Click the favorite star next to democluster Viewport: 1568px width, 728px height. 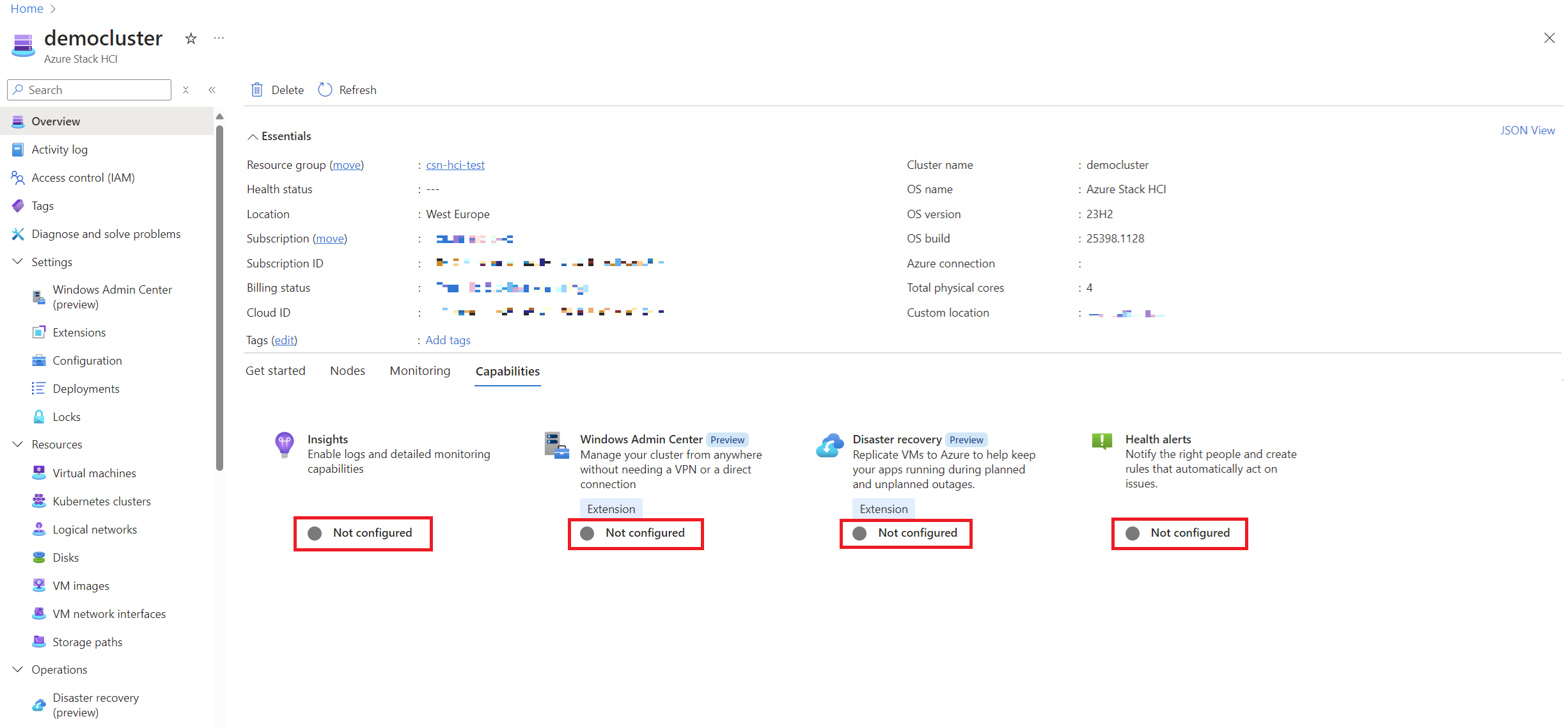point(191,38)
